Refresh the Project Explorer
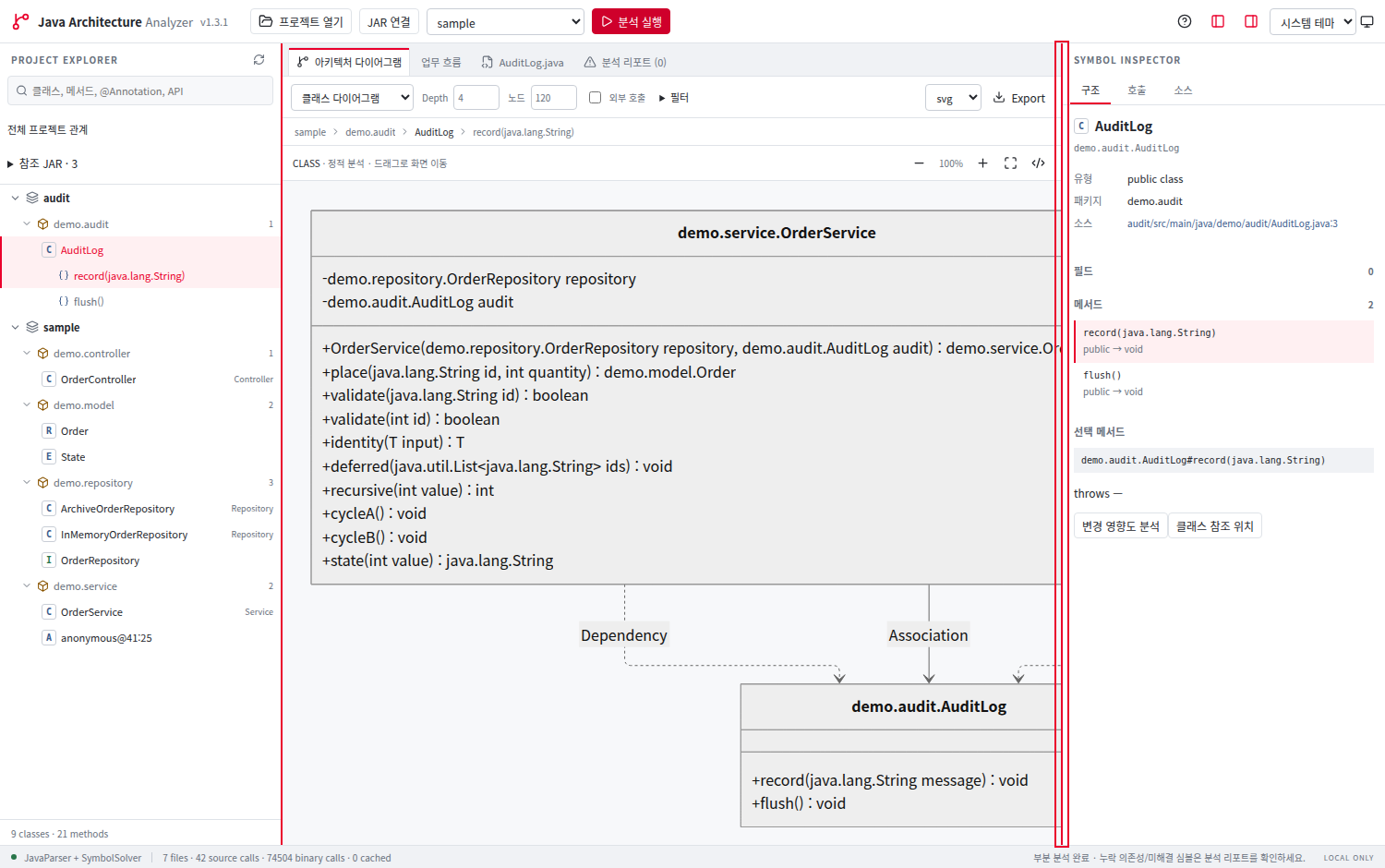Viewport: 1385px width, 868px height. 259,60
